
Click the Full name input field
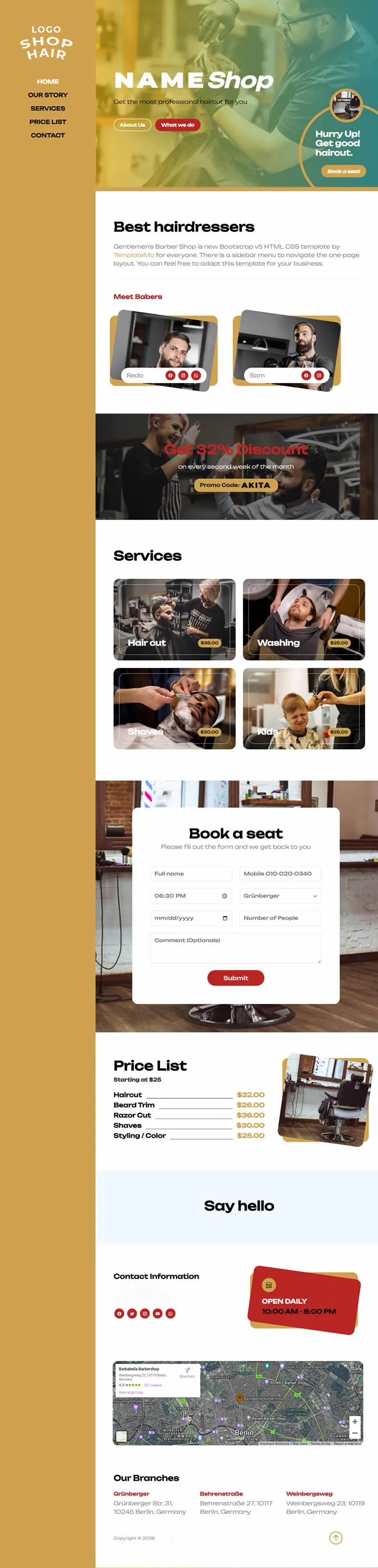[x=191, y=874]
